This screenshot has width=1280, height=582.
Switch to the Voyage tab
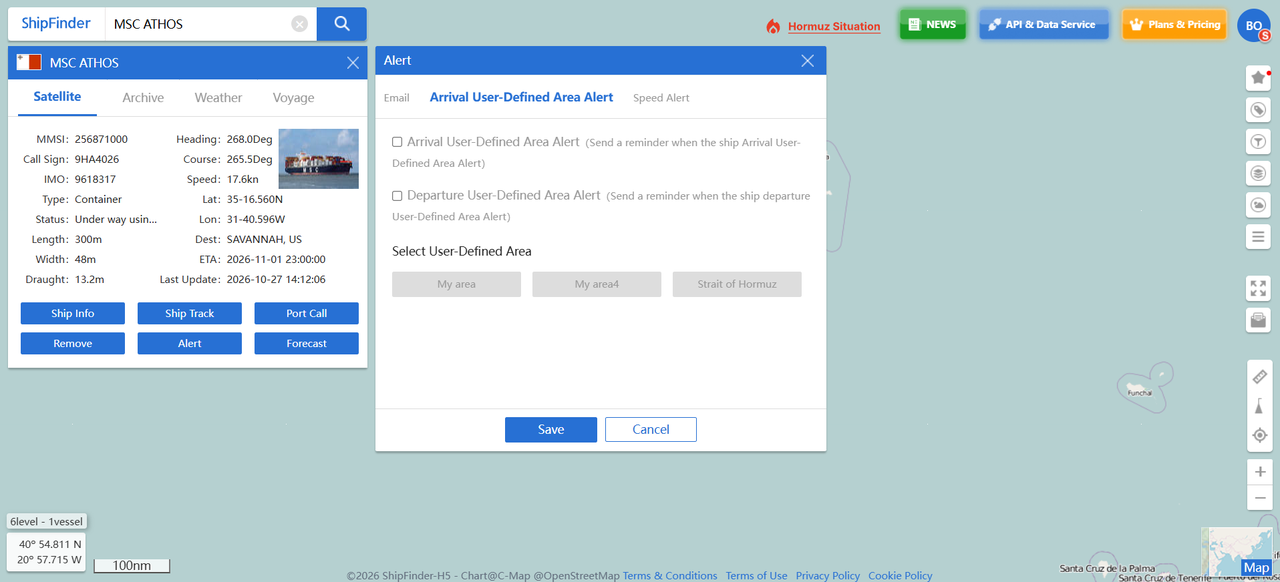point(293,98)
